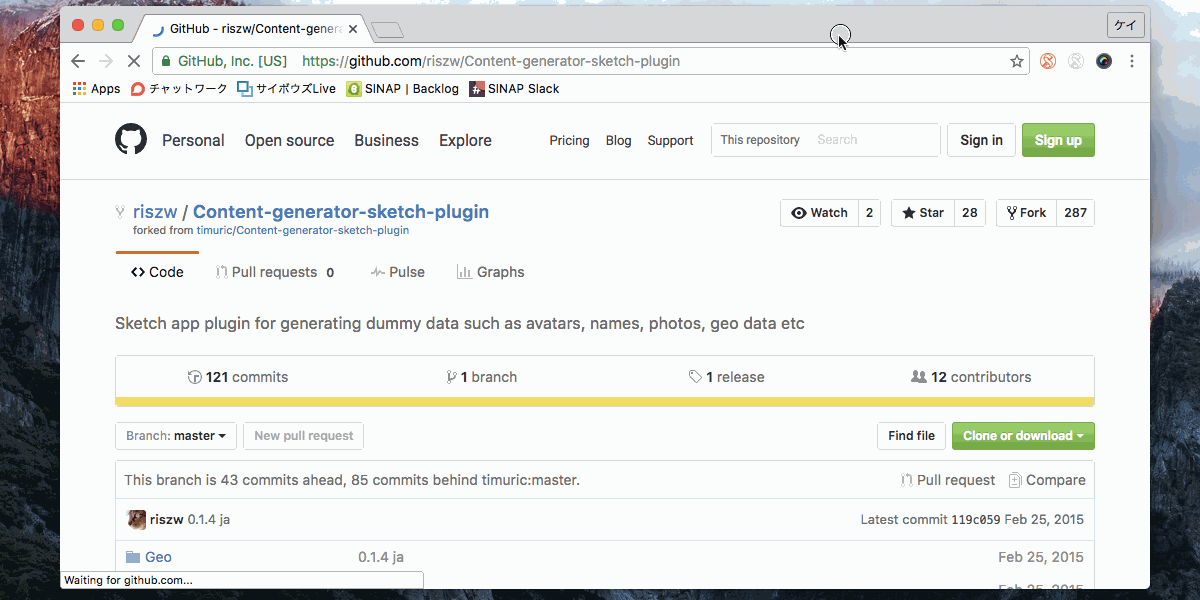This screenshot has height=600, width=1200.
Task: Bookmark page with star icon
Action: [x=1017, y=61]
